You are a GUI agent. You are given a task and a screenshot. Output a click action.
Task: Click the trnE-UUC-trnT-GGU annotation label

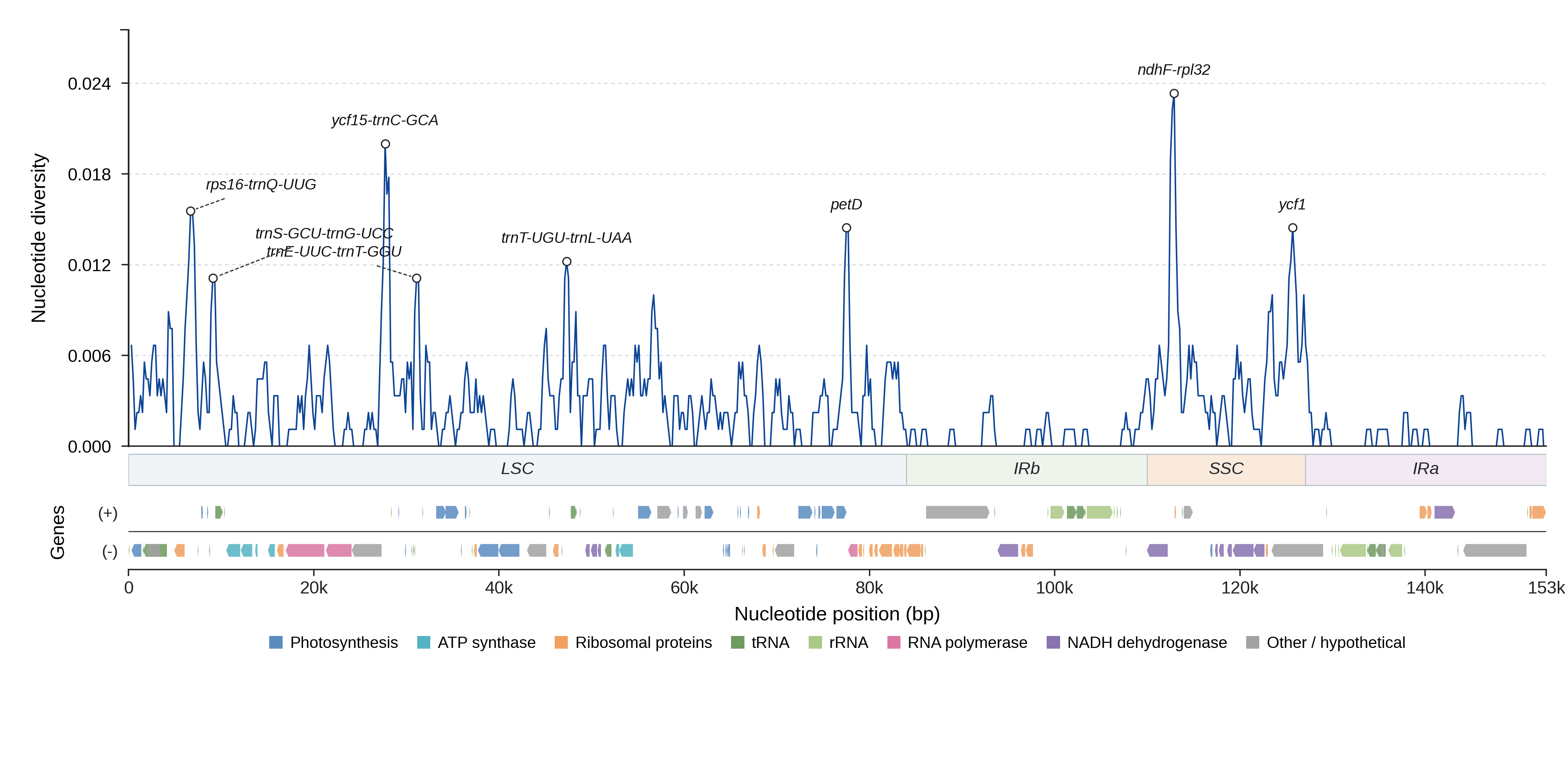[x=334, y=252]
